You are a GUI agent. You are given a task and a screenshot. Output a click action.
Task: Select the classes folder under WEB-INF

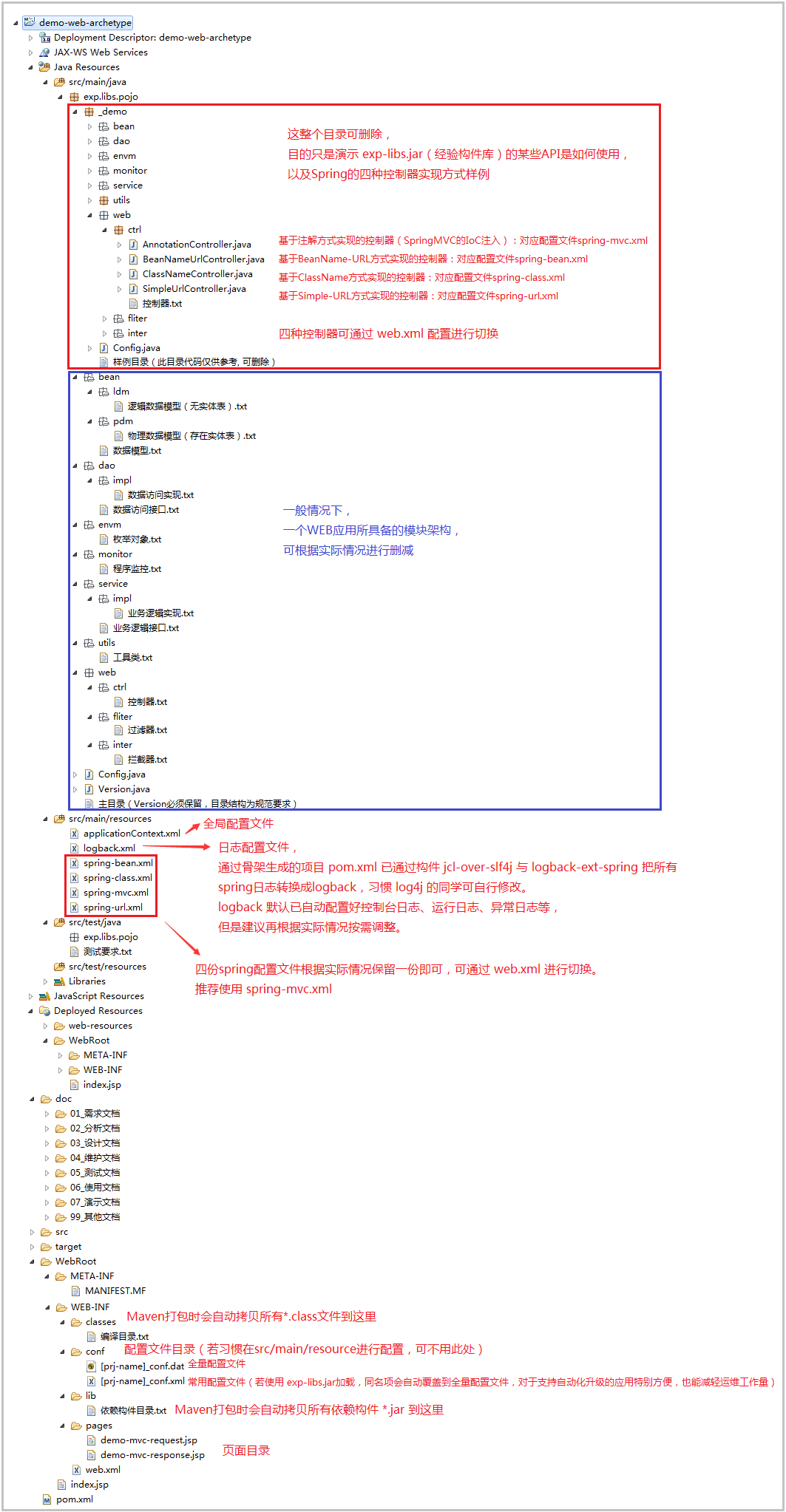click(101, 1321)
